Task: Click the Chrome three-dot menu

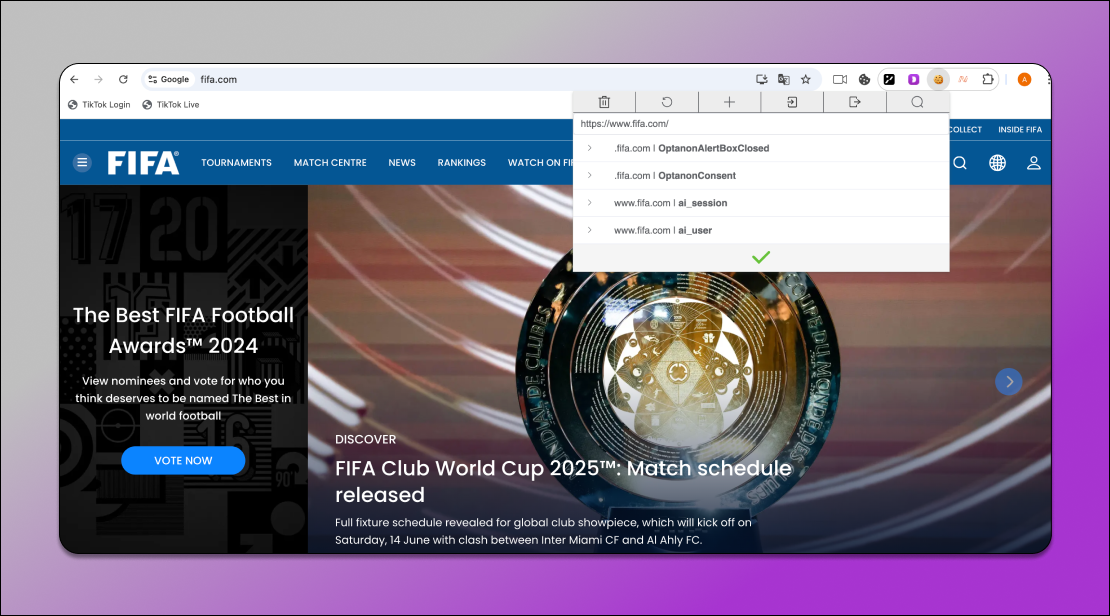Action: pyautogui.click(x=1048, y=79)
